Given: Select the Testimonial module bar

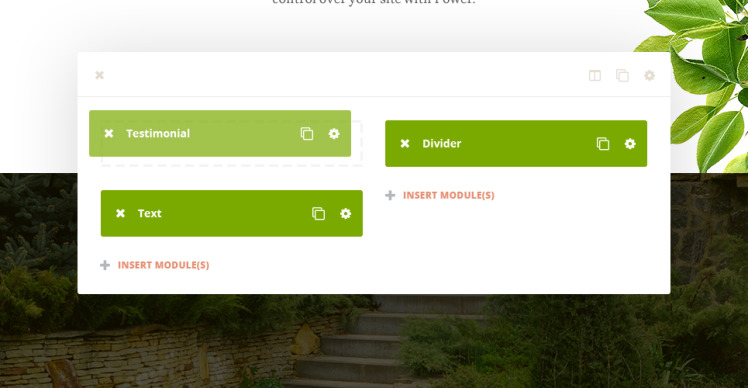Looking at the screenshot, I should click(220, 134).
